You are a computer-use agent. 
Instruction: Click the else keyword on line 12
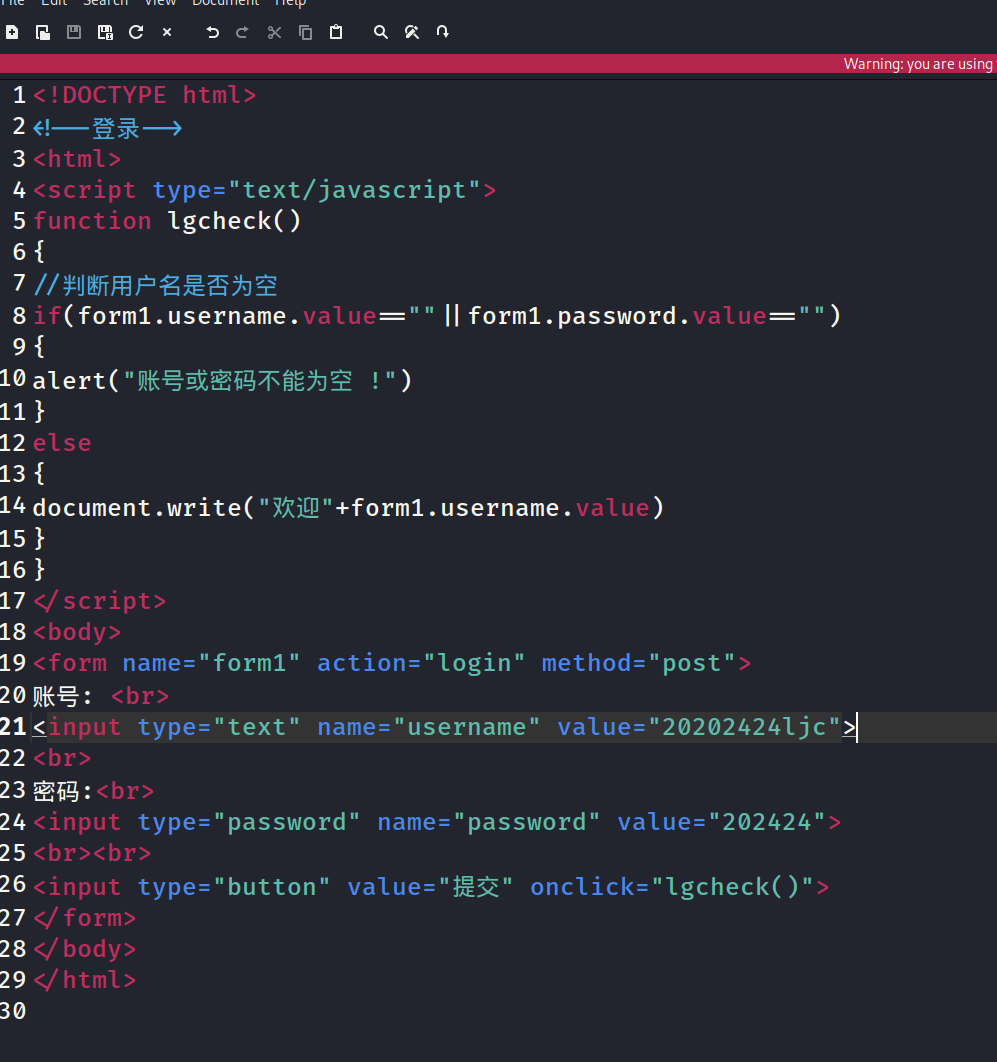62,443
